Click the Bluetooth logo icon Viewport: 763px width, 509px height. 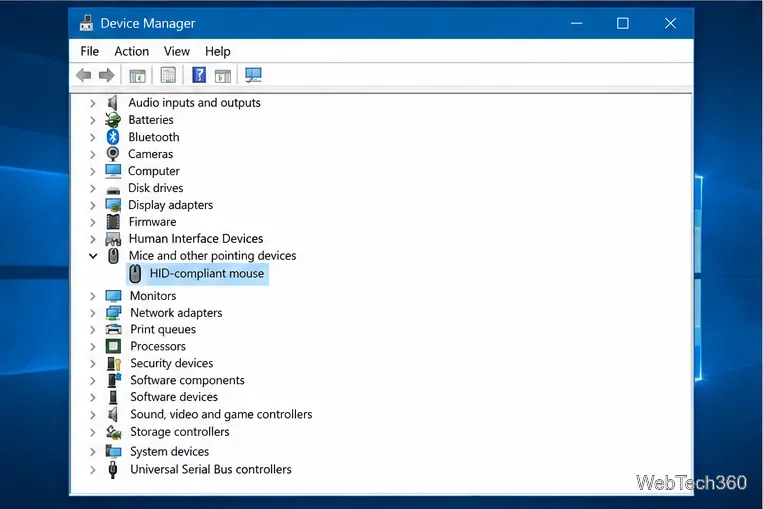(x=113, y=137)
